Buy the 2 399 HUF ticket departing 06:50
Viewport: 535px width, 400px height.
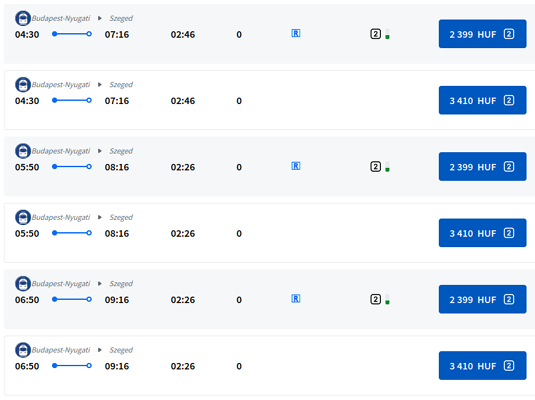point(482,299)
